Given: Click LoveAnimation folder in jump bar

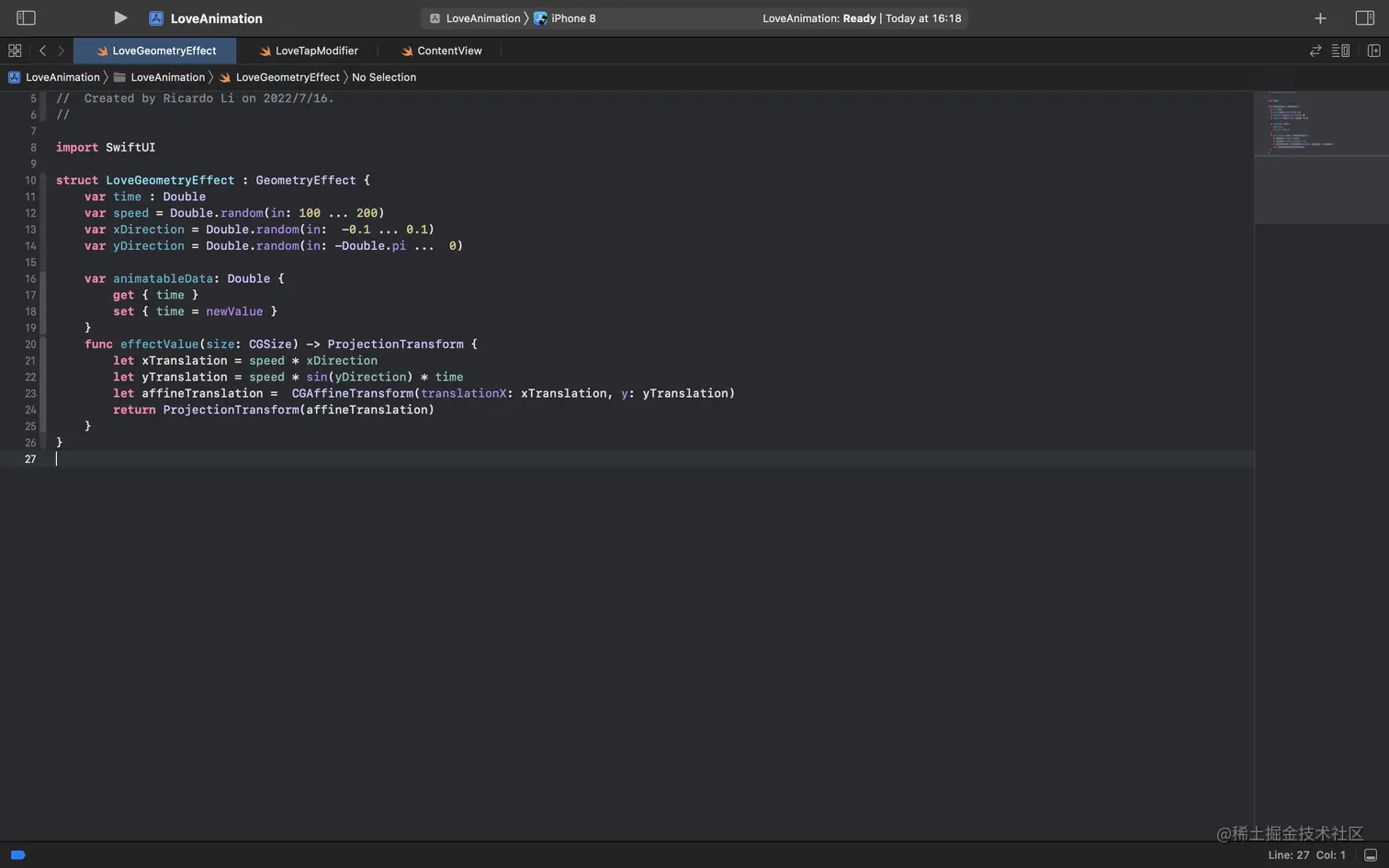Looking at the screenshot, I should pos(159,77).
